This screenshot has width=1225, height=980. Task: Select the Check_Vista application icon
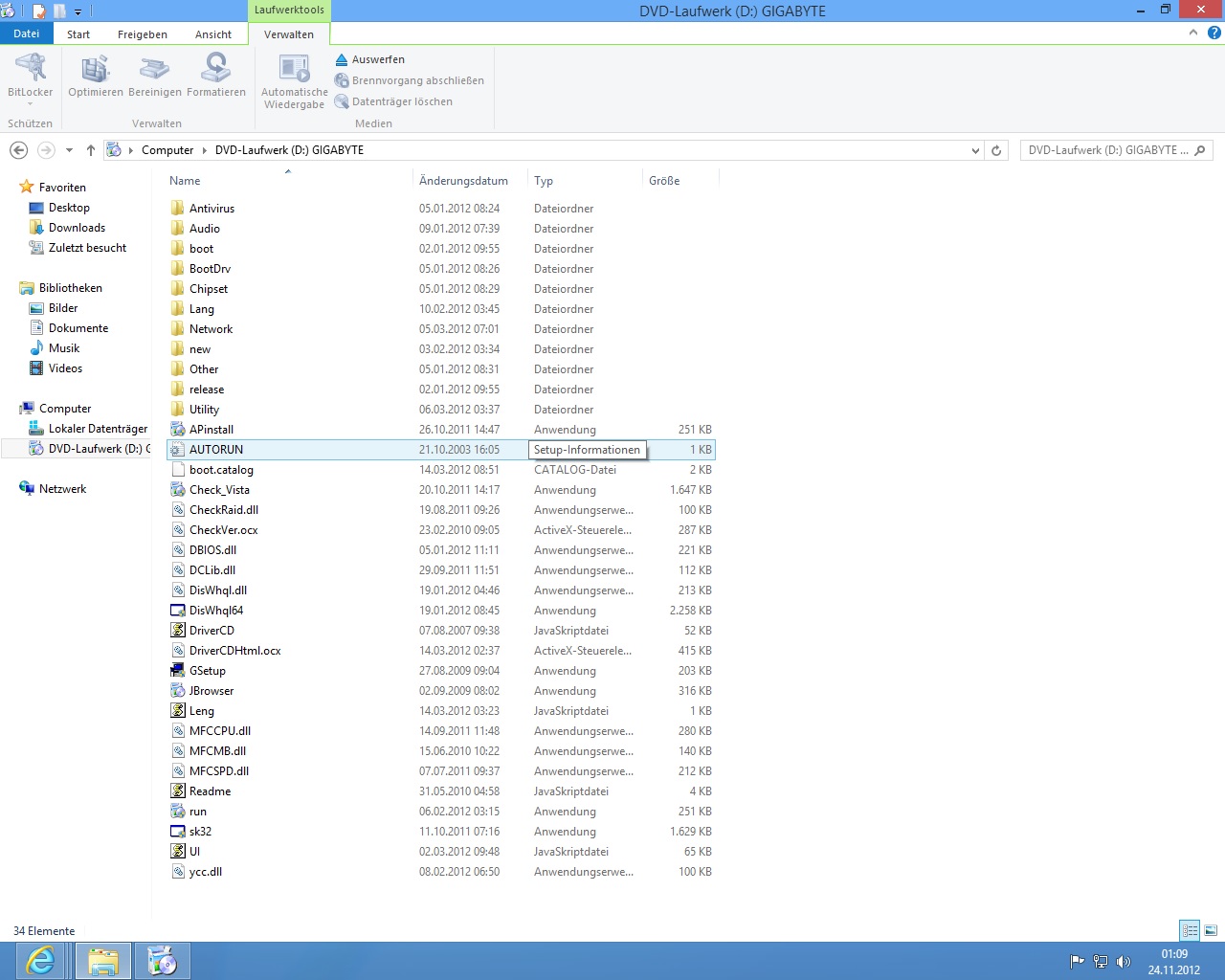pos(178,489)
